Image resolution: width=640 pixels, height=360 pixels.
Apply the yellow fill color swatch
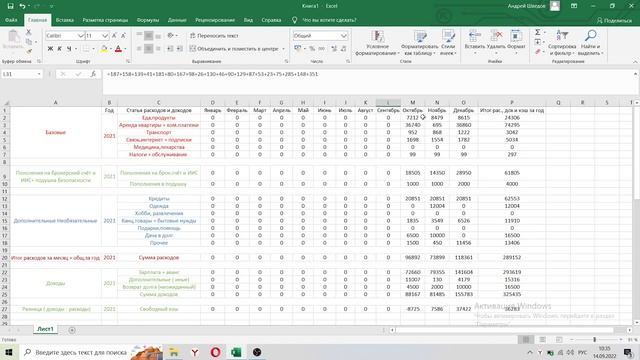104,49
